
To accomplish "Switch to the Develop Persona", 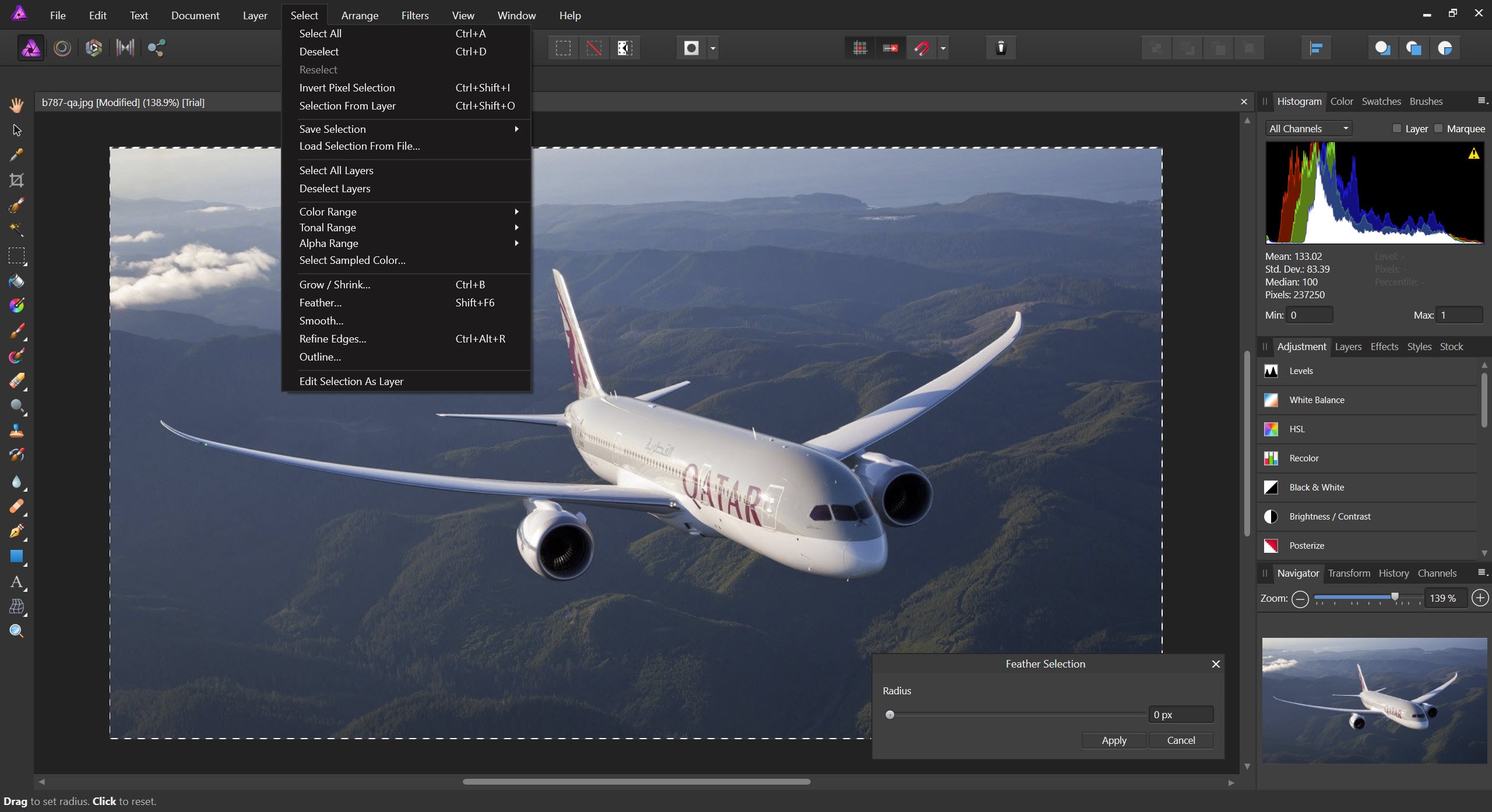I will tap(93, 48).
